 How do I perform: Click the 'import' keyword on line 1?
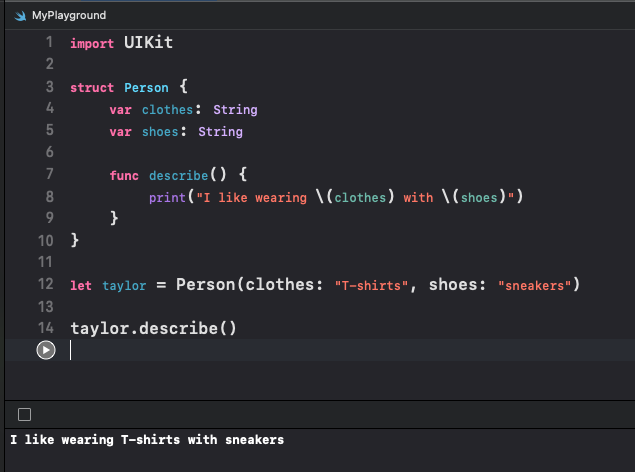[x=92, y=43]
